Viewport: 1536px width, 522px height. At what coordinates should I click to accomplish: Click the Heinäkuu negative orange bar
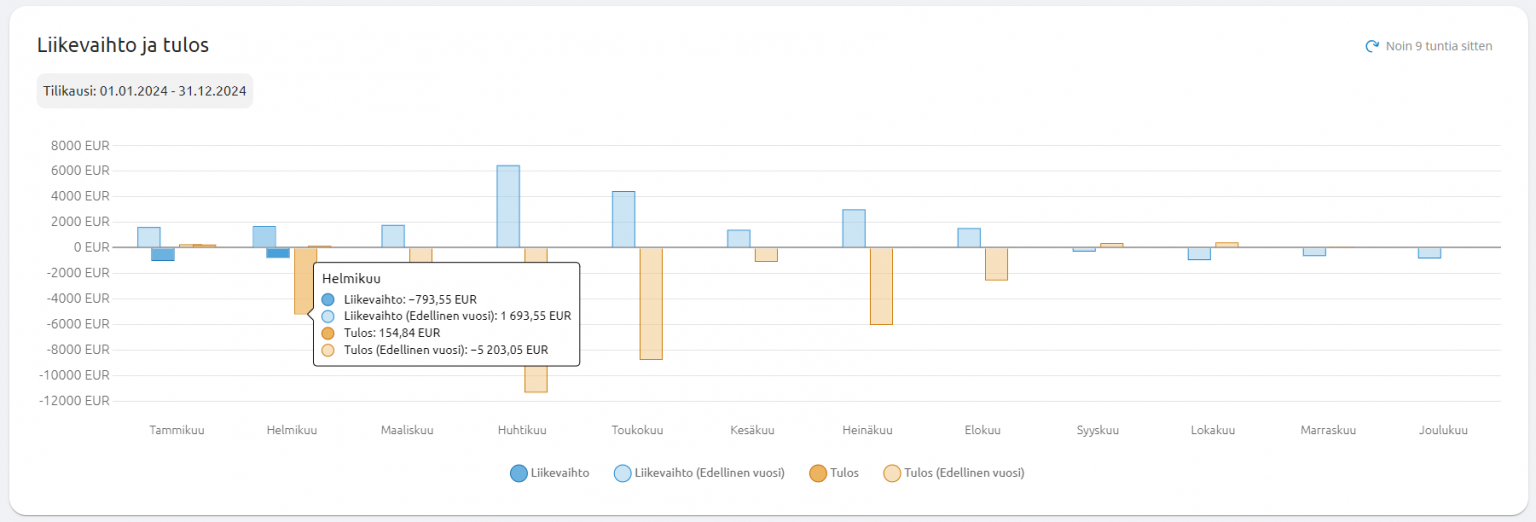[881, 285]
